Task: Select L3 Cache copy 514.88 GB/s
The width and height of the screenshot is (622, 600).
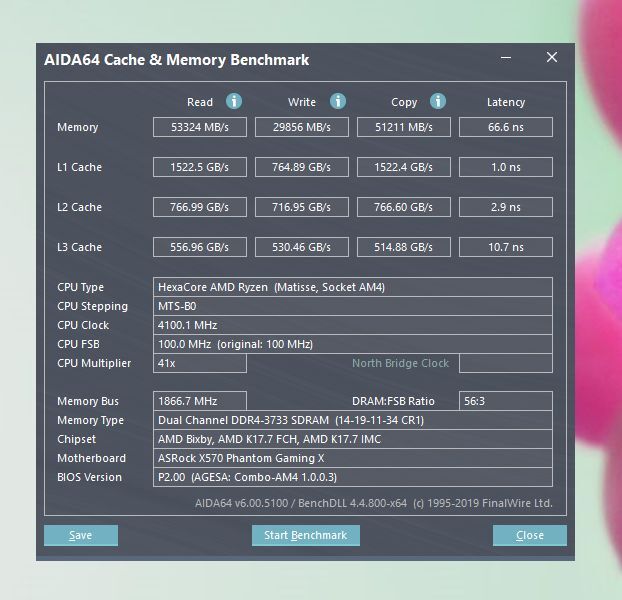Action: point(404,247)
